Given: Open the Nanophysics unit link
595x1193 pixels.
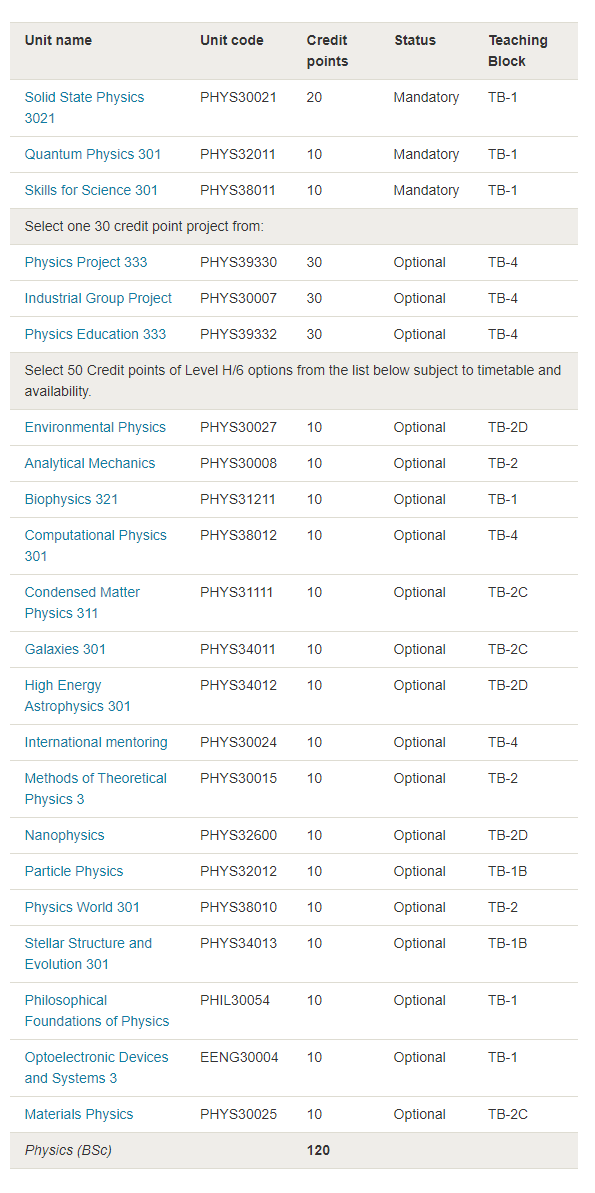Looking at the screenshot, I should (65, 835).
